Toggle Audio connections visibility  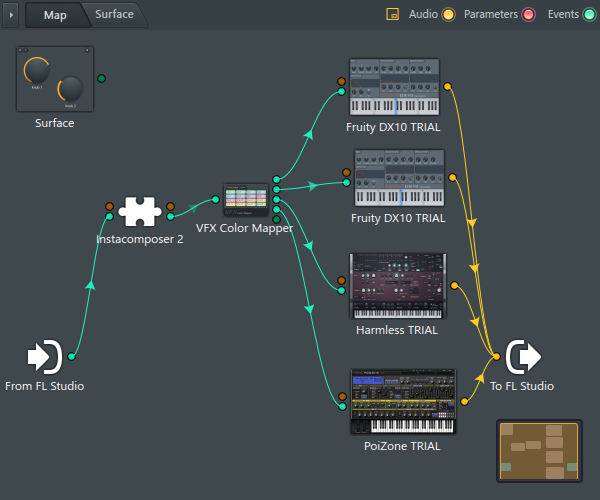(448, 15)
